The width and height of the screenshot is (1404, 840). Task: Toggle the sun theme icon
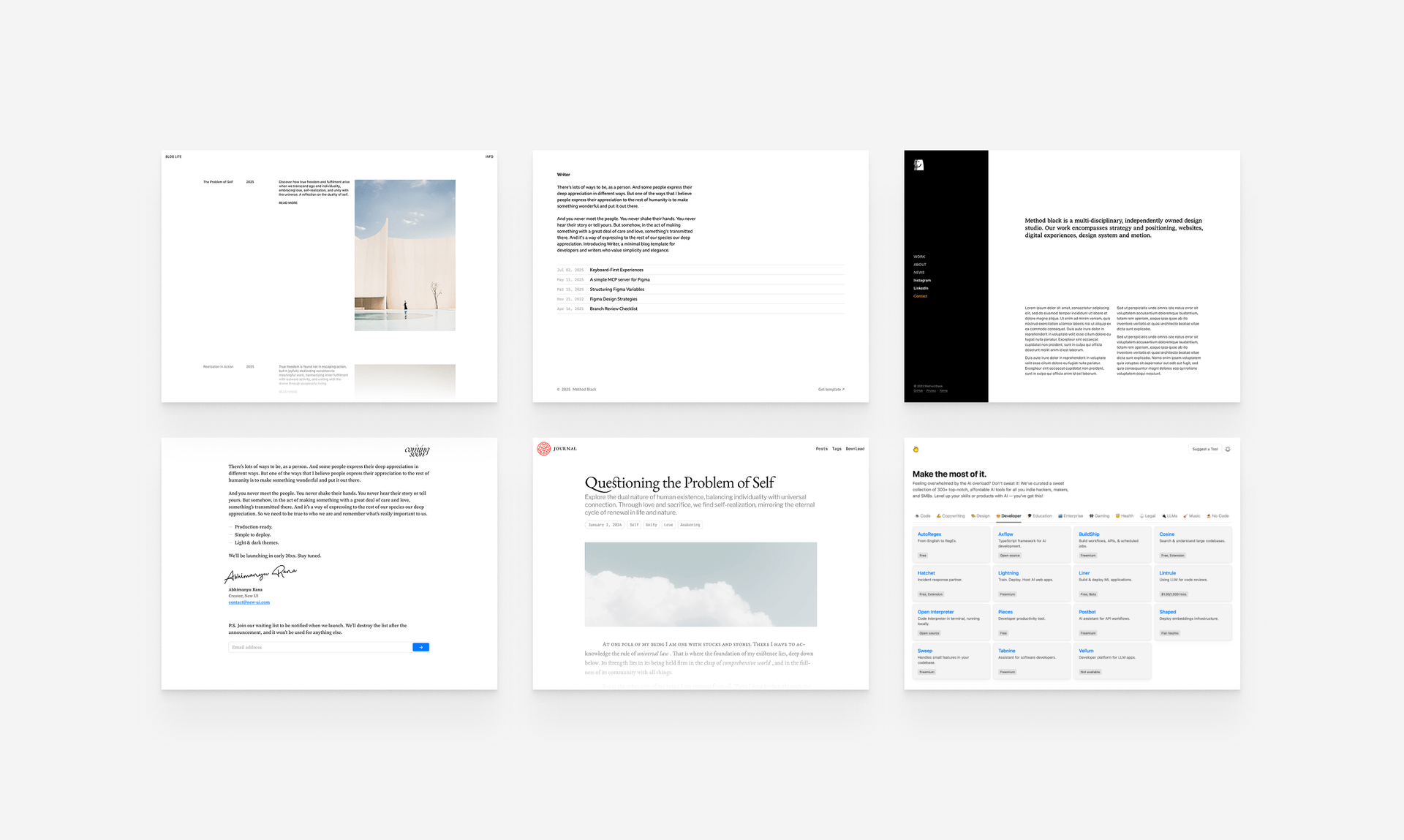coord(1228,449)
